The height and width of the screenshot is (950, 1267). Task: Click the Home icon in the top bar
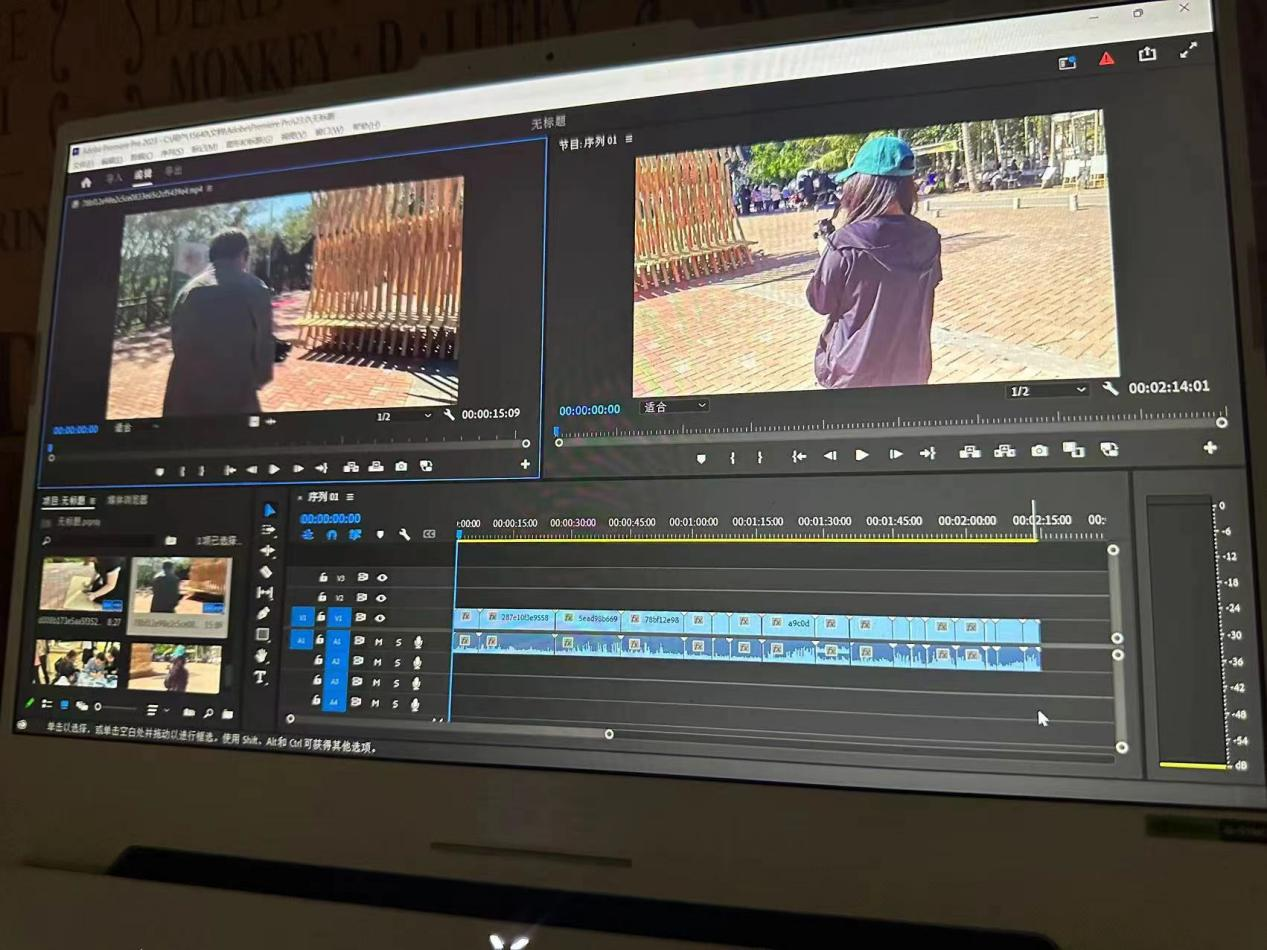86,182
